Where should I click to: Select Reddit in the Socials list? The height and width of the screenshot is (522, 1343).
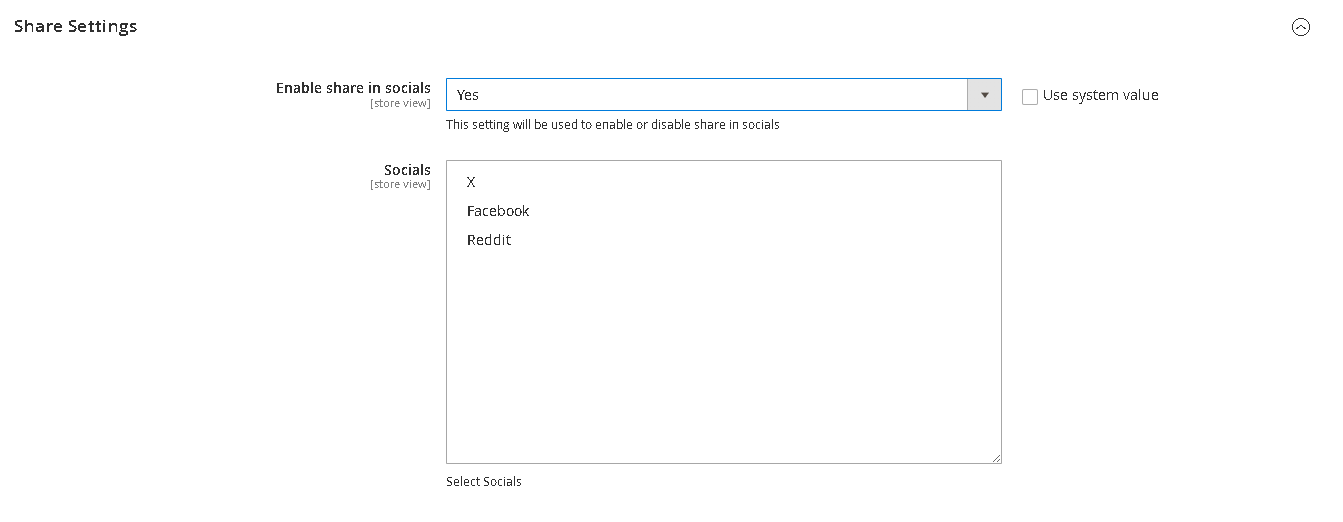coord(489,240)
